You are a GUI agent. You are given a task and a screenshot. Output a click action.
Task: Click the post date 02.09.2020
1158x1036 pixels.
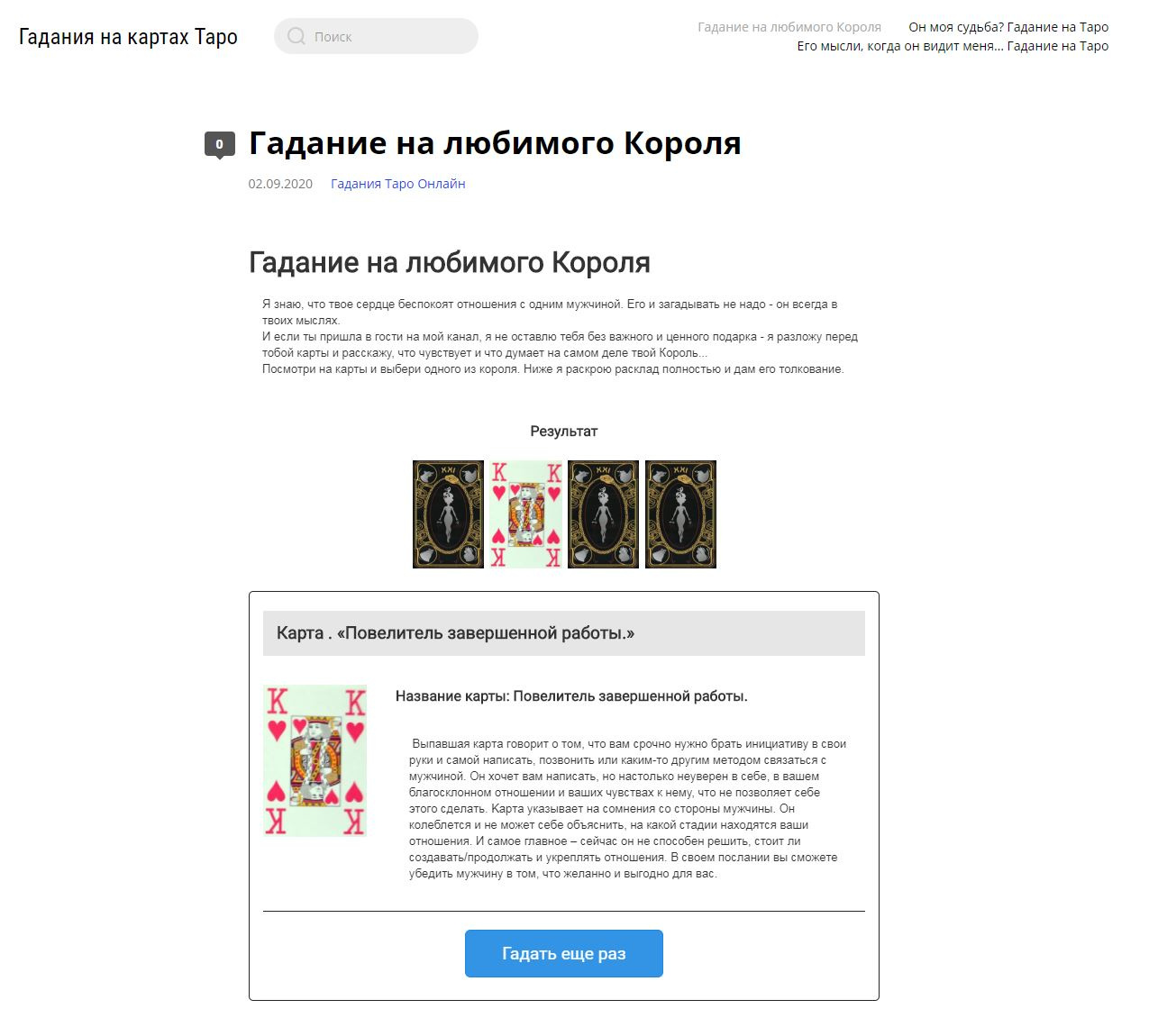[280, 184]
